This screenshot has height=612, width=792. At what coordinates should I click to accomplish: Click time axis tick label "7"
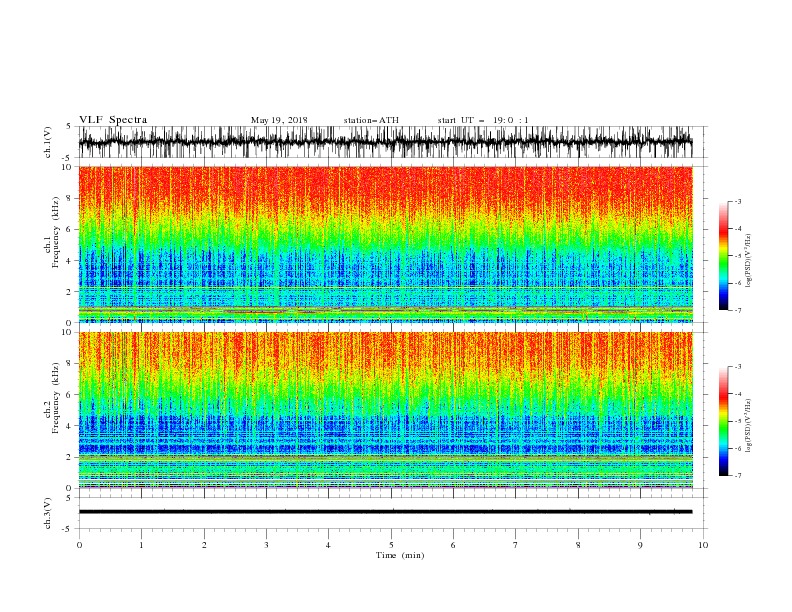515,545
